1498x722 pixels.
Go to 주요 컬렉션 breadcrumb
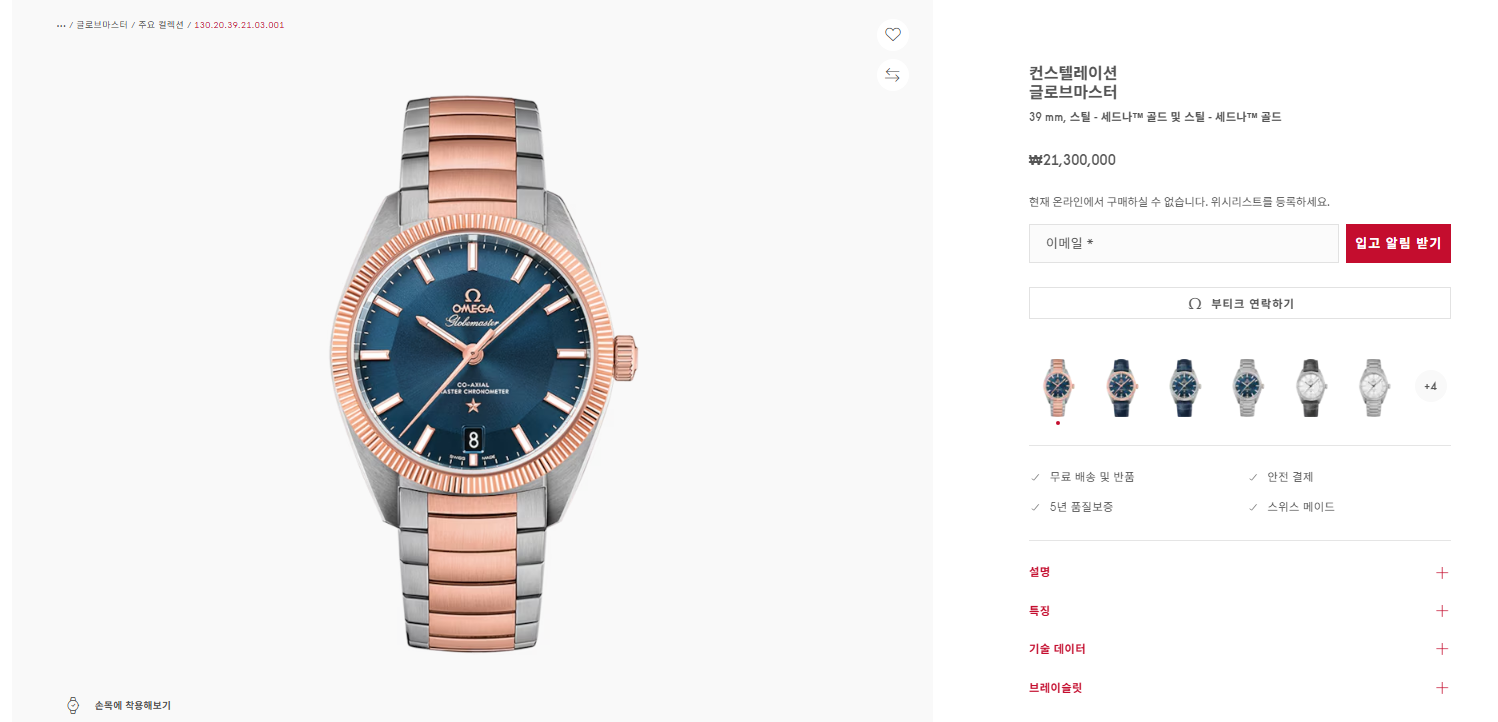click(161, 25)
